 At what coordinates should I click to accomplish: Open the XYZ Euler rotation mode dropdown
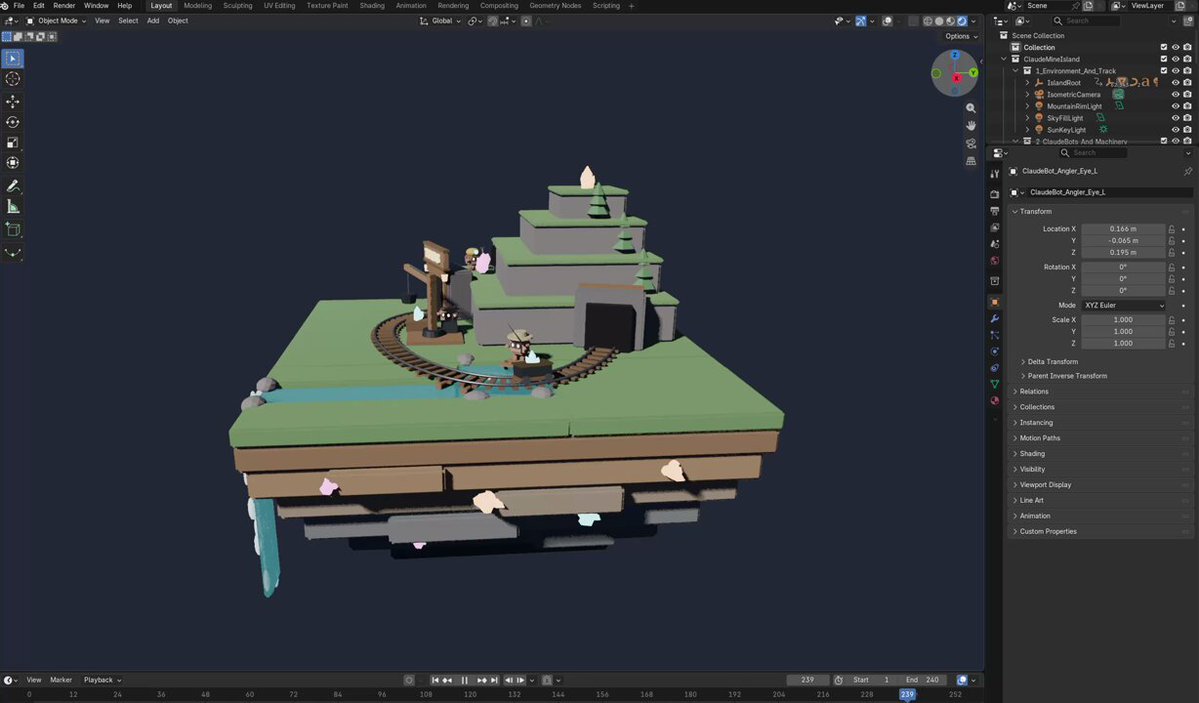[x=1123, y=305]
